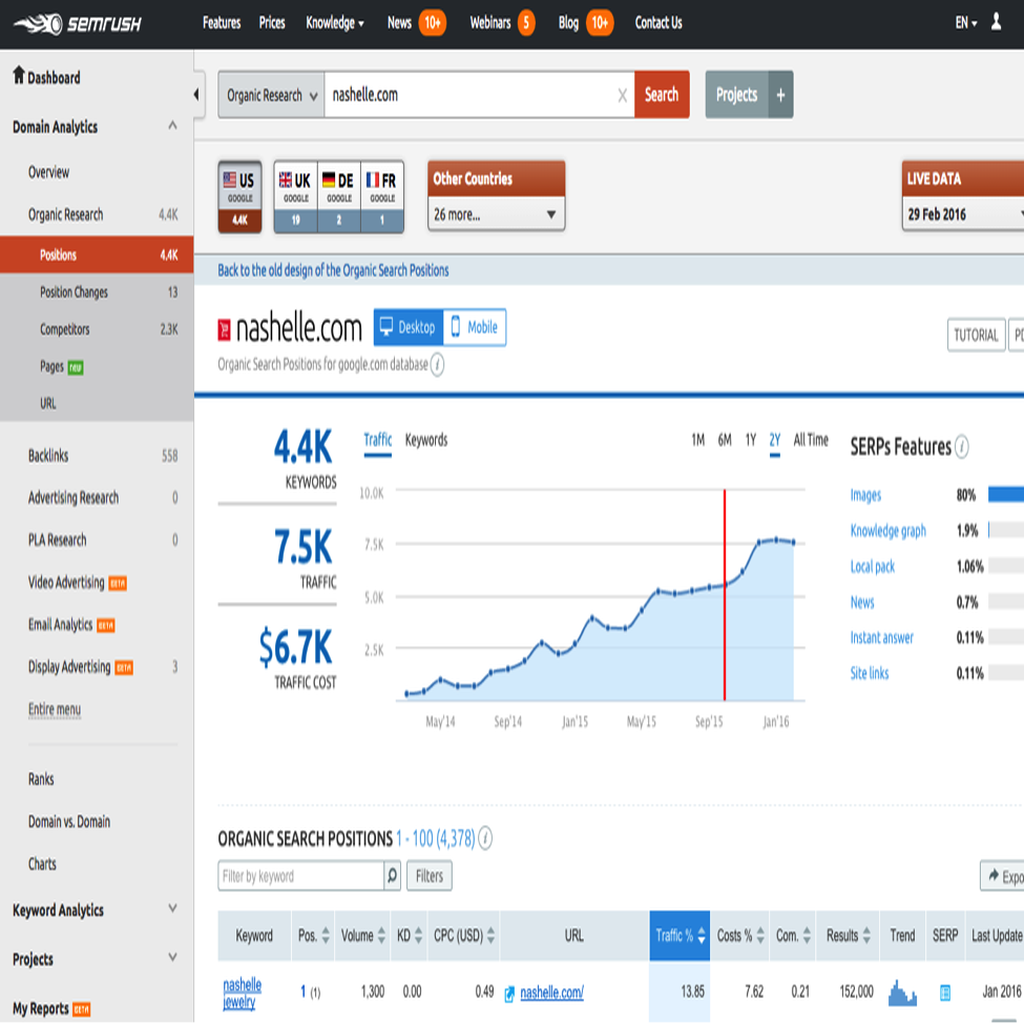Click the orange Search button
1024x1024 pixels.
pos(661,95)
